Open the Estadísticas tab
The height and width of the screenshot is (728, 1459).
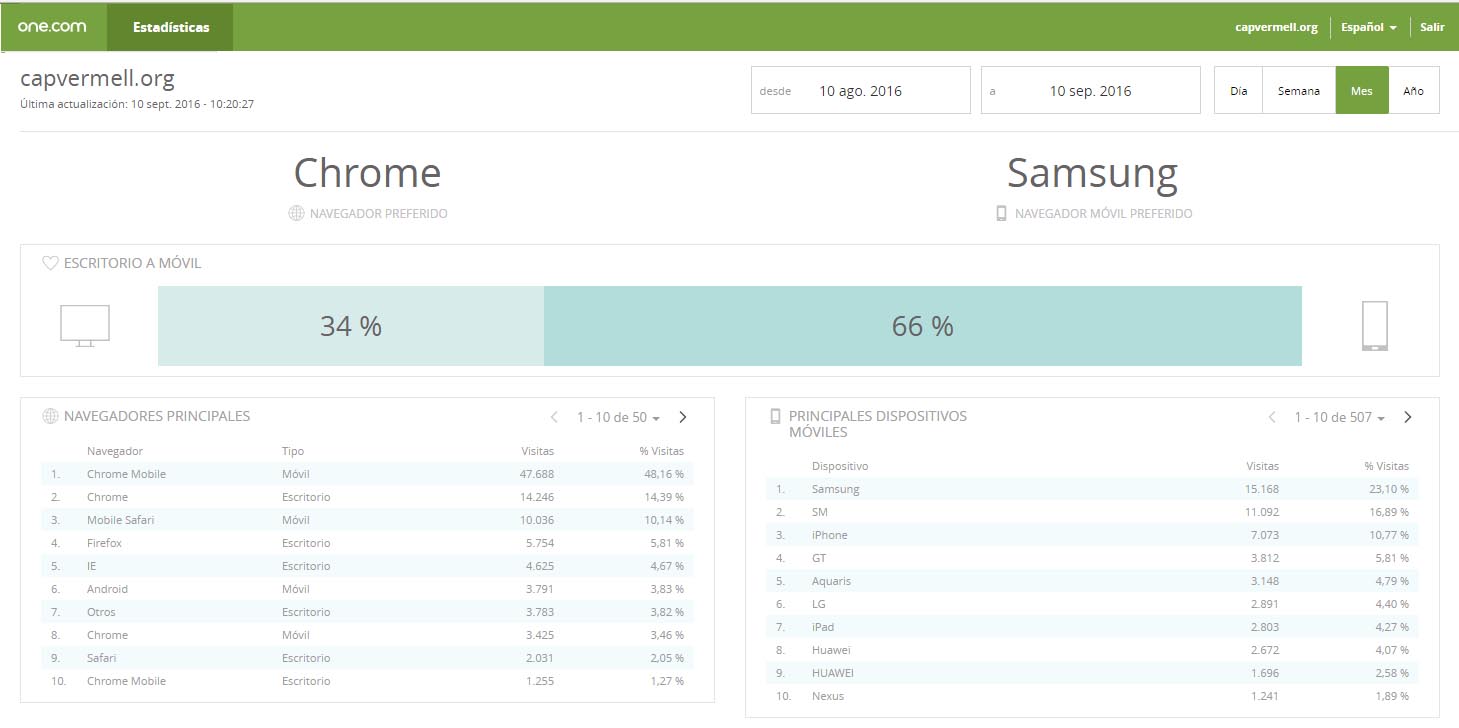point(170,27)
